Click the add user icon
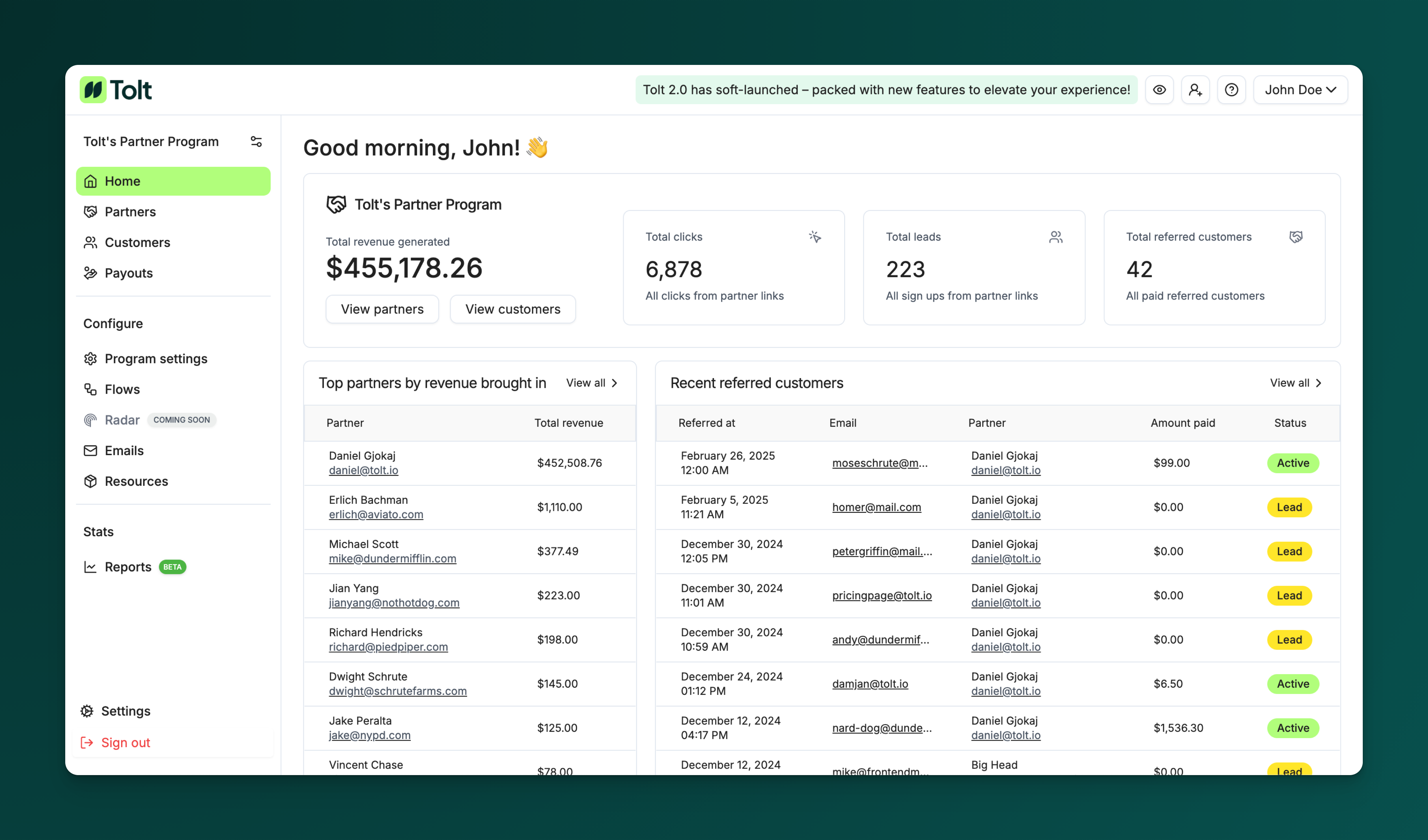Viewport: 1428px width, 840px height. click(x=1195, y=90)
